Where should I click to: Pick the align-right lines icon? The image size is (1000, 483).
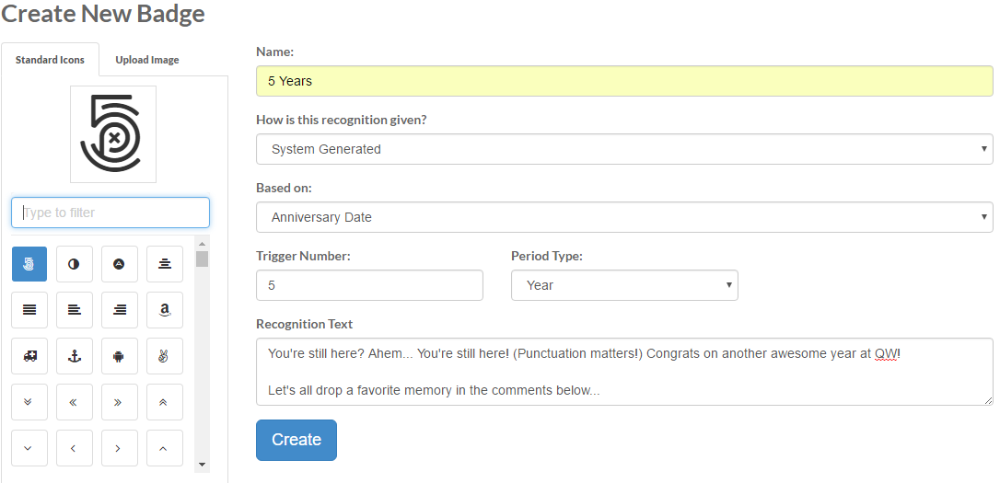[x=119, y=310]
